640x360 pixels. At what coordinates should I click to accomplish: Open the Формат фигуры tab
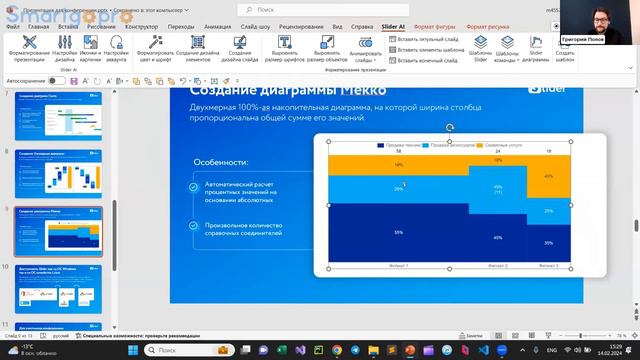[x=434, y=27]
